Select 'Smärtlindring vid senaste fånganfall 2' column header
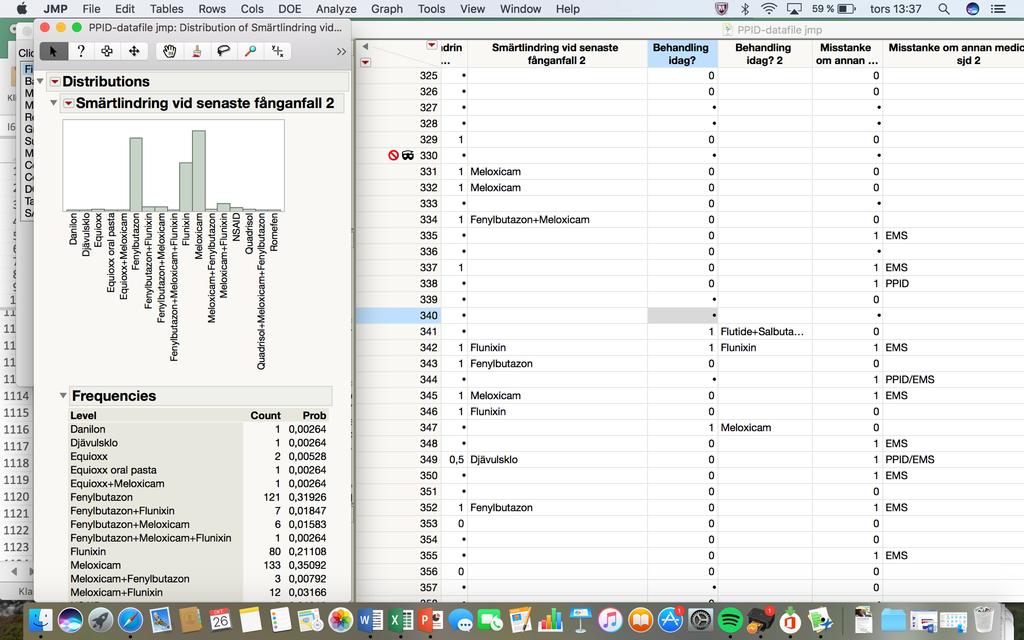Image resolution: width=1024 pixels, height=640 pixels. (x=558, y=54)
